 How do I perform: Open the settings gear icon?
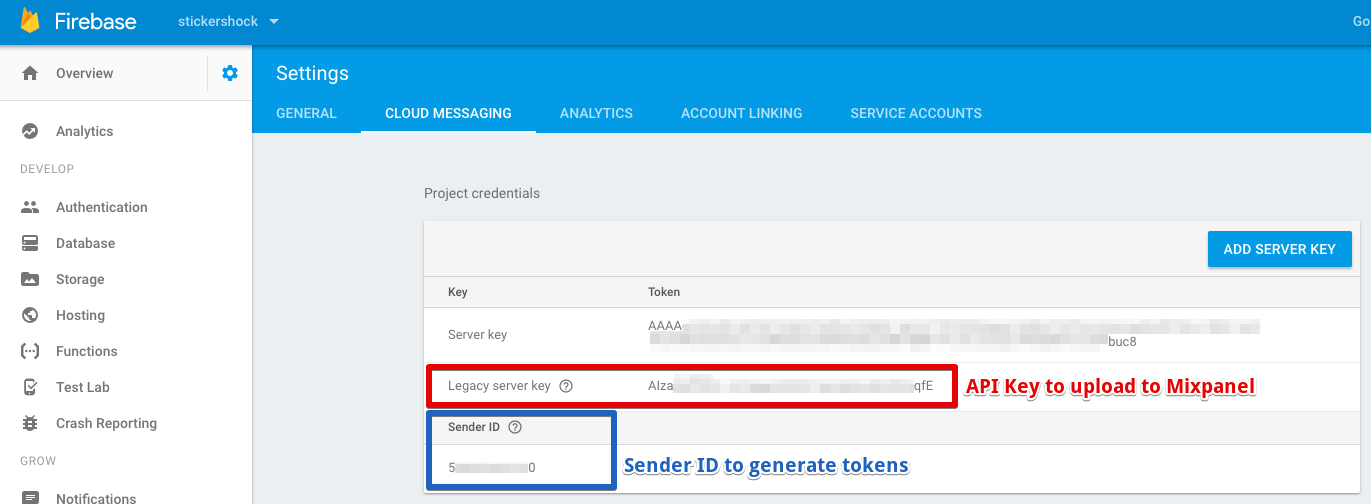(230, 73)
